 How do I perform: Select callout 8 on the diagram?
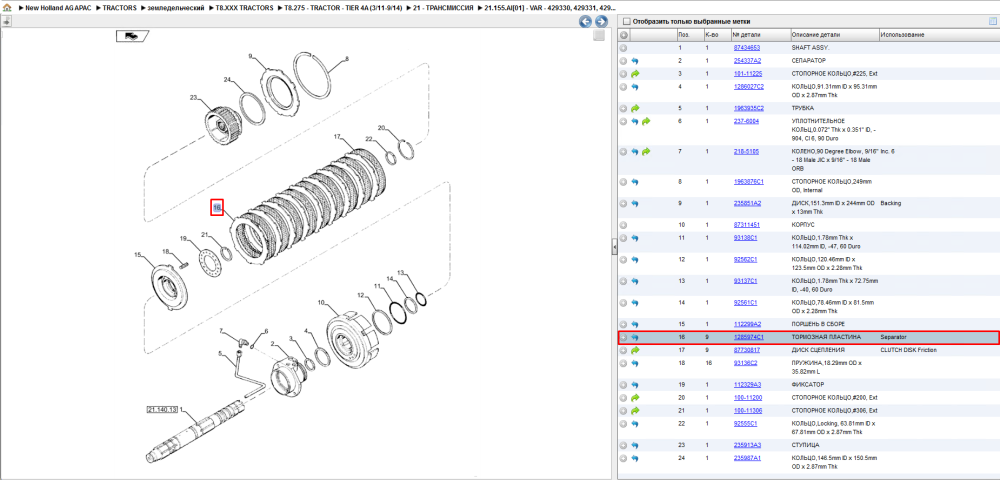pos(346,59)
